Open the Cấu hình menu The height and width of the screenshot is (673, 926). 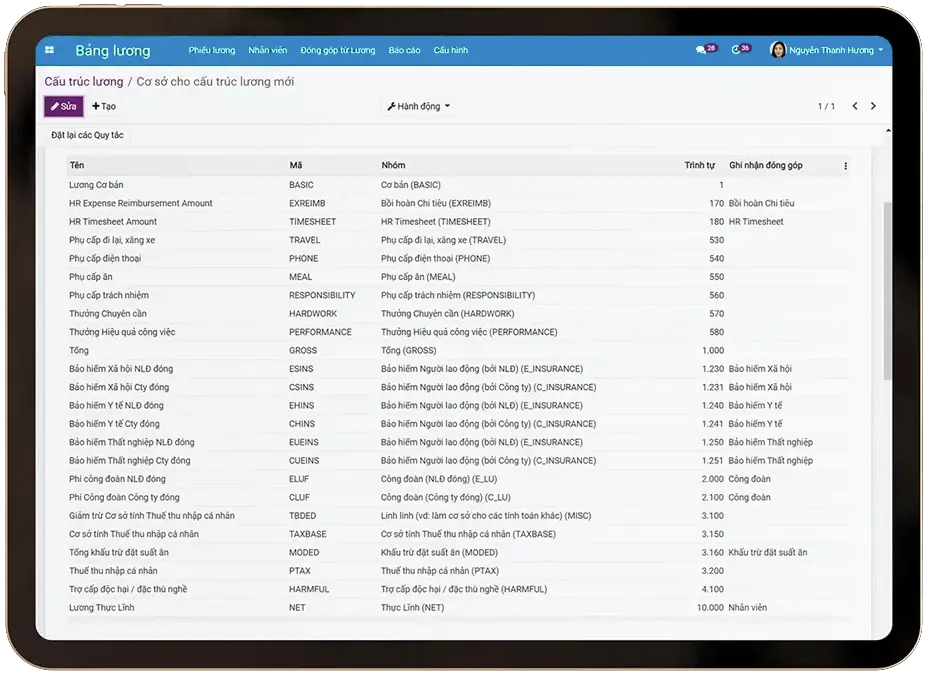click(x=450, y=50)
